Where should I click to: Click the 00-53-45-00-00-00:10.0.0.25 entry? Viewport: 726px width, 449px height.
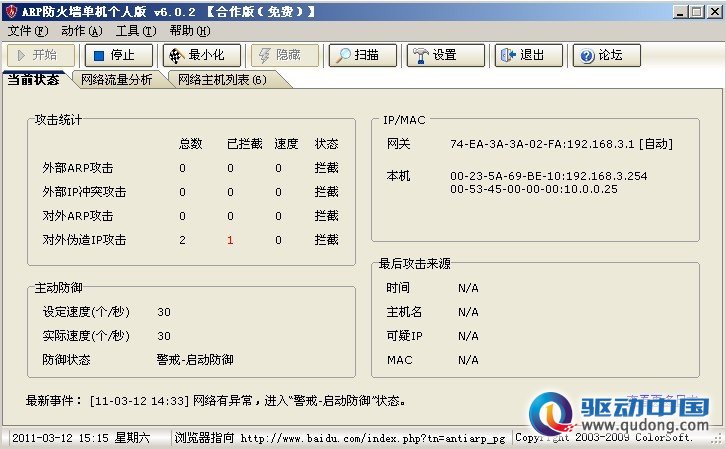point(534,189)
